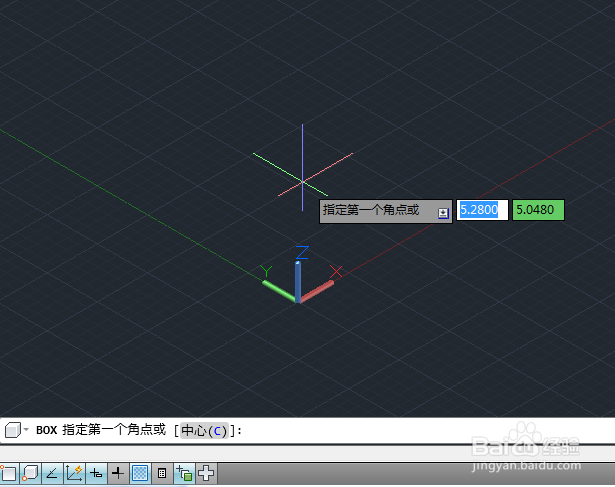Toggle Quick Properties status icon
The width and height of the screenshot is (615, 487).
162,473
